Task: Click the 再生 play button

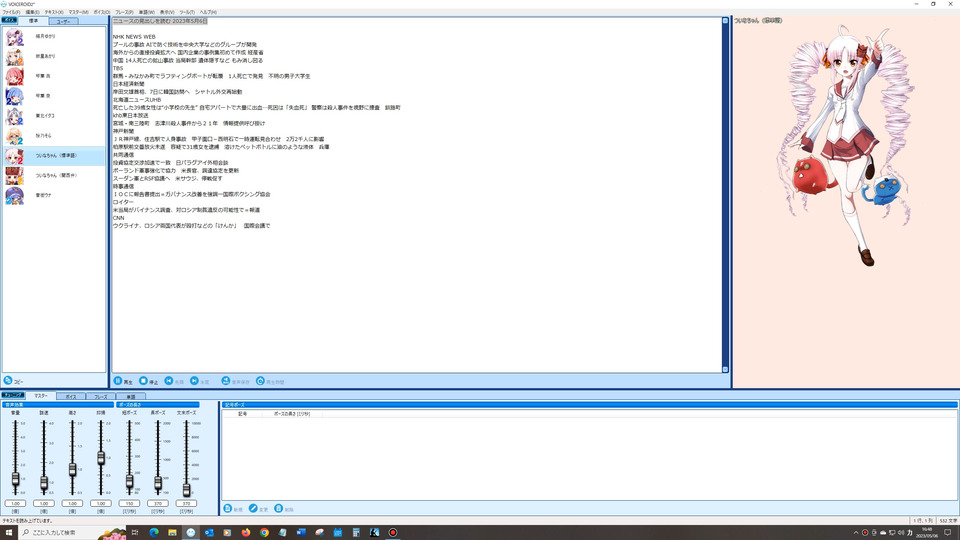Action: coord(123,381)
